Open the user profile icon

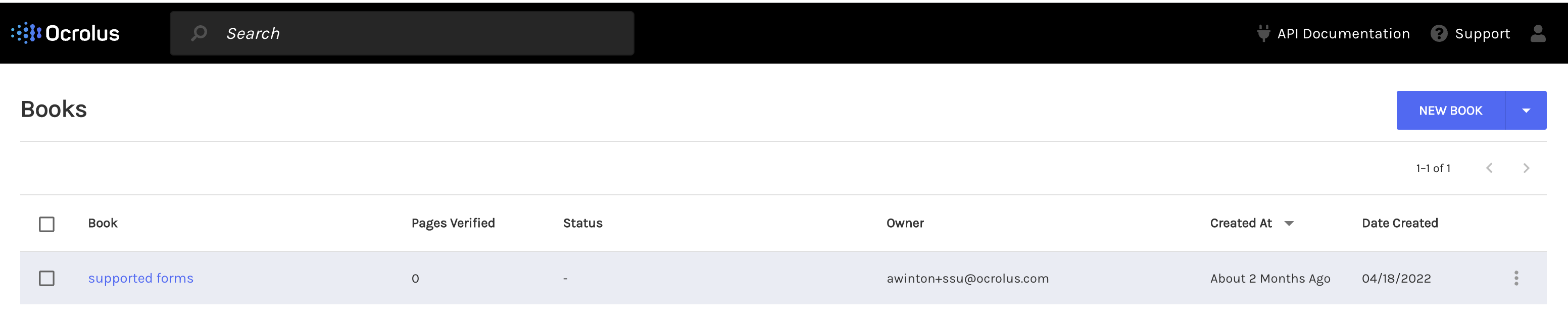[1538, 33]
